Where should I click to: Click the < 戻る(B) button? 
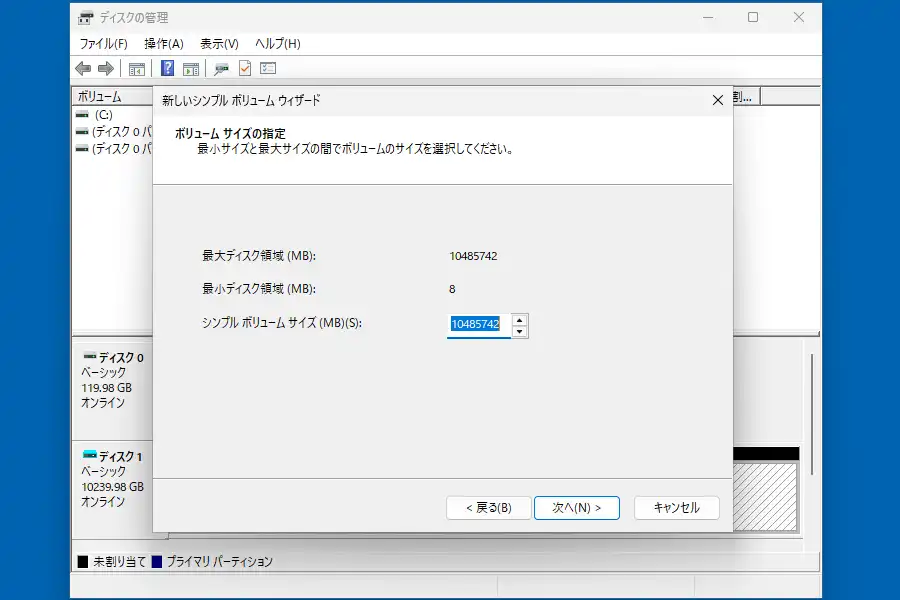[x=488, y=508]
